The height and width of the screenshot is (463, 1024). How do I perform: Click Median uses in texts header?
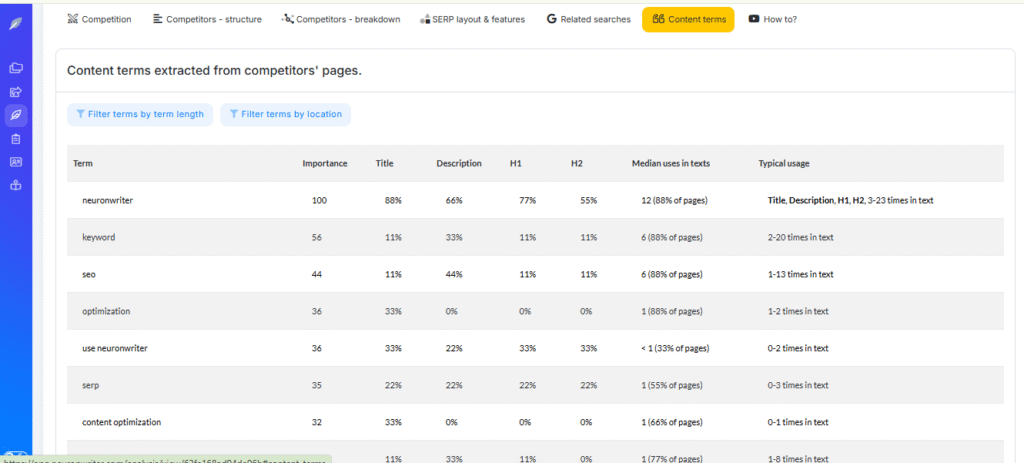click(x=671, y=164)
